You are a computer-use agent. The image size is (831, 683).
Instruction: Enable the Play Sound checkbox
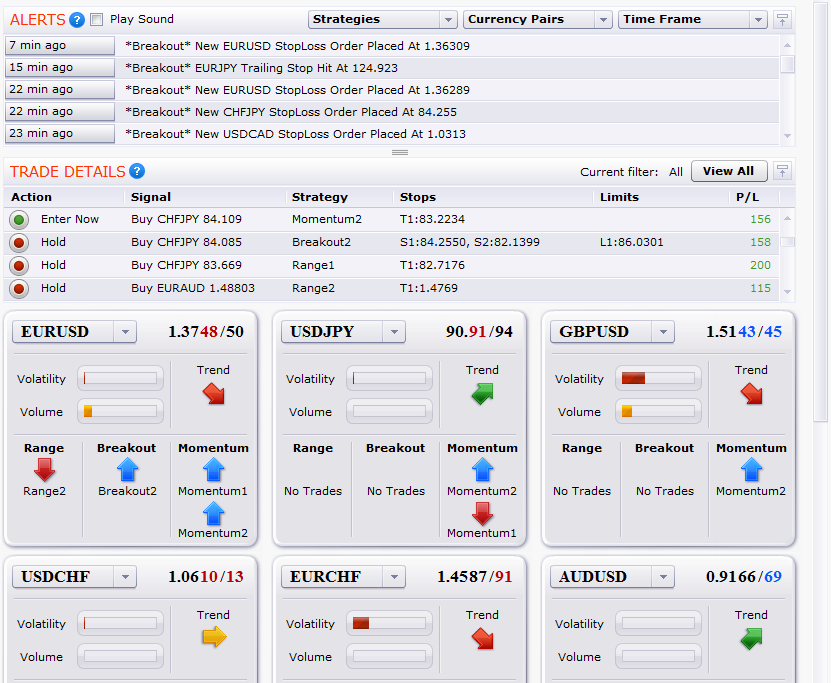pyautogui.click(x=96, y=19)
